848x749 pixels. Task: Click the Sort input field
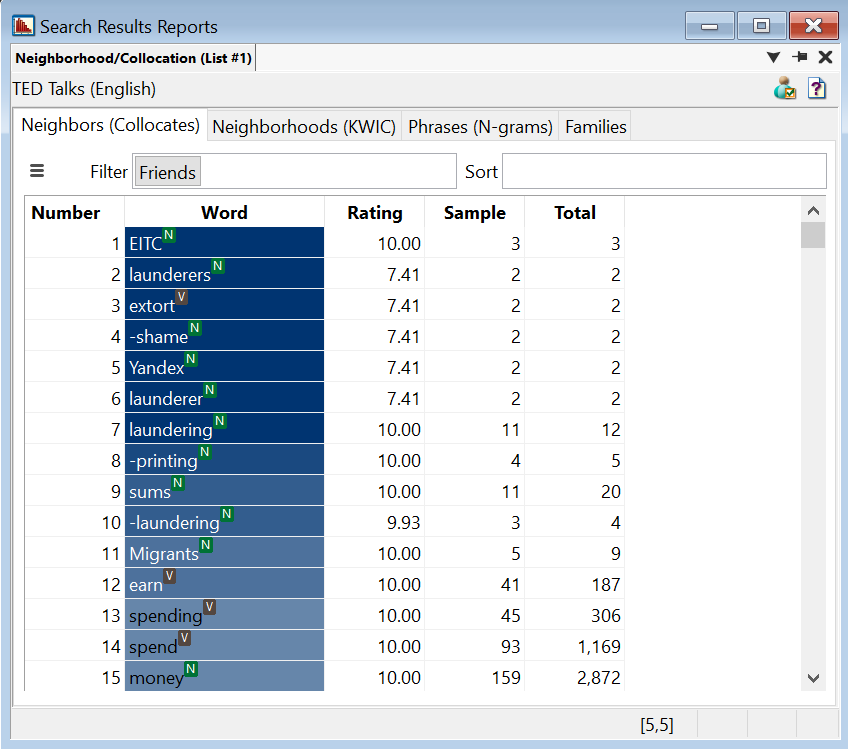[664, 172]
